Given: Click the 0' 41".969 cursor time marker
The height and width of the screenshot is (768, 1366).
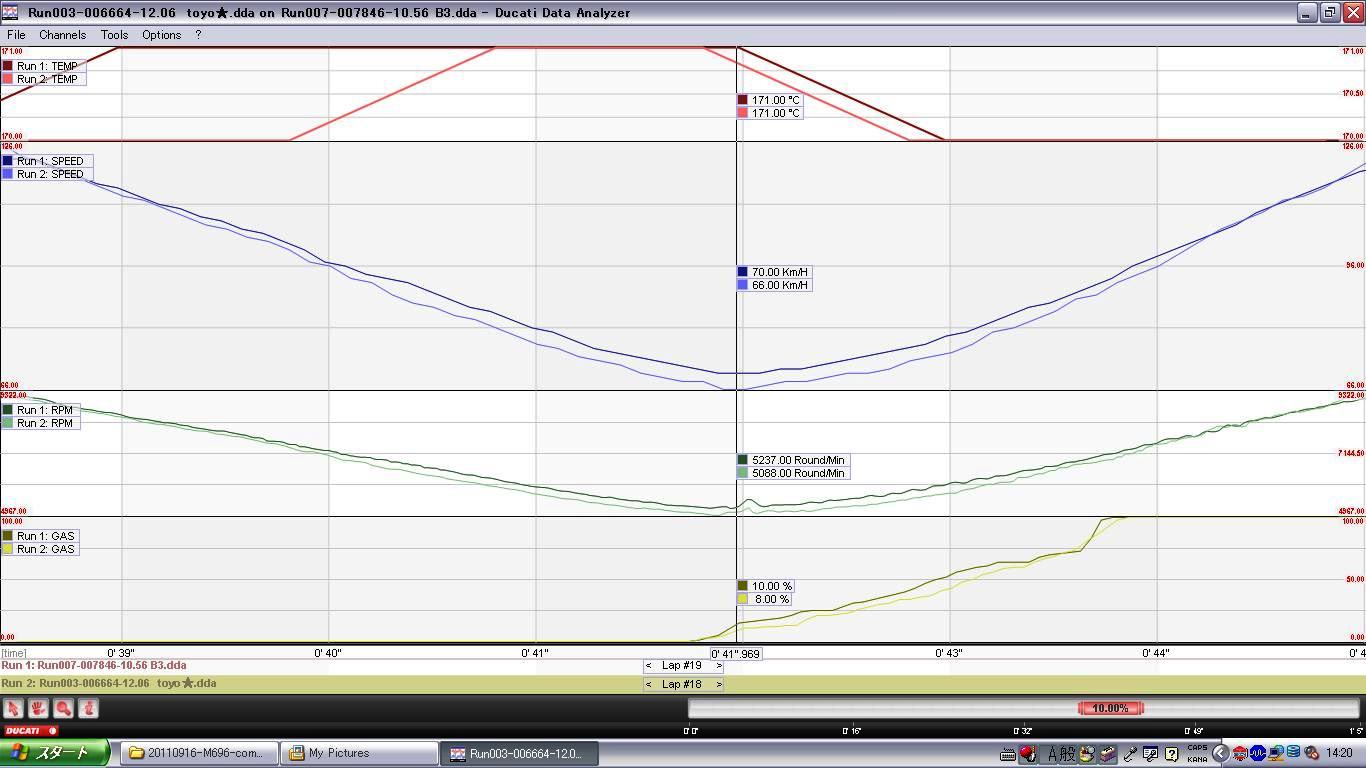Looking at the screenshot, I should coord(736,654).
